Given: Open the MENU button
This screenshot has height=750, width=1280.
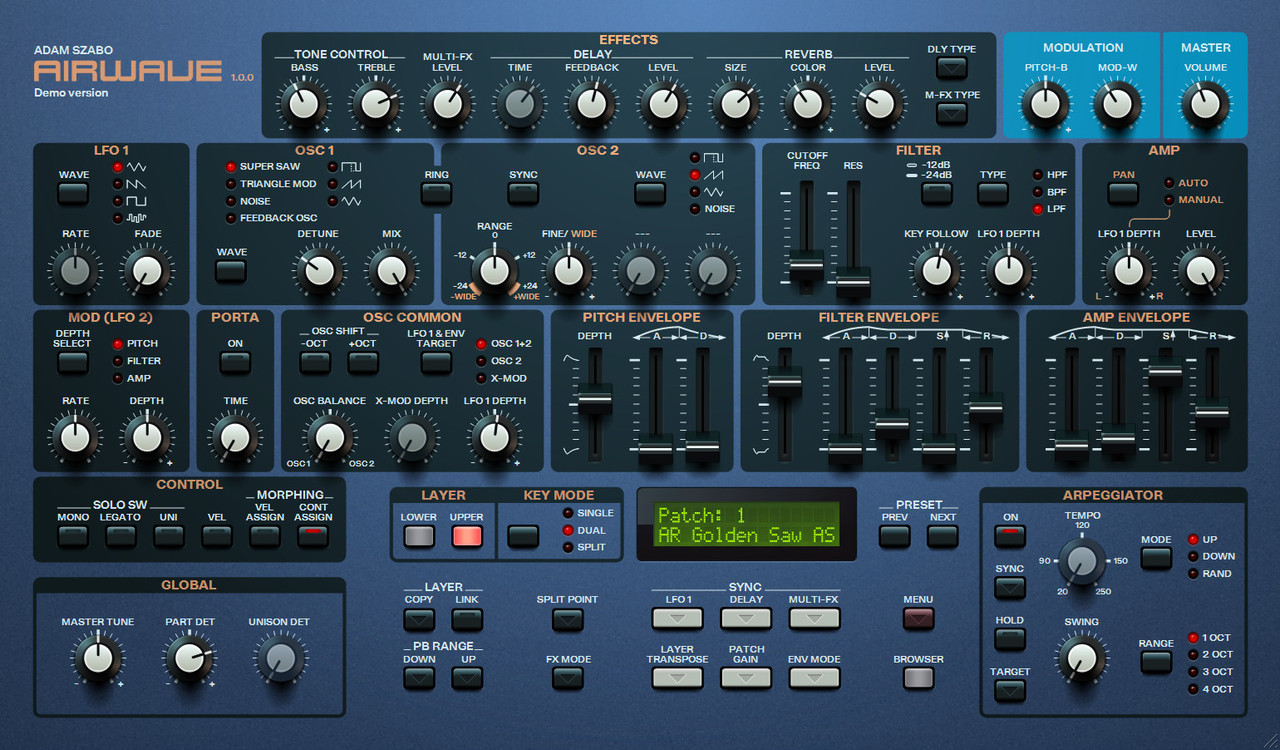Looking at the screenshot, I should 918,618.
